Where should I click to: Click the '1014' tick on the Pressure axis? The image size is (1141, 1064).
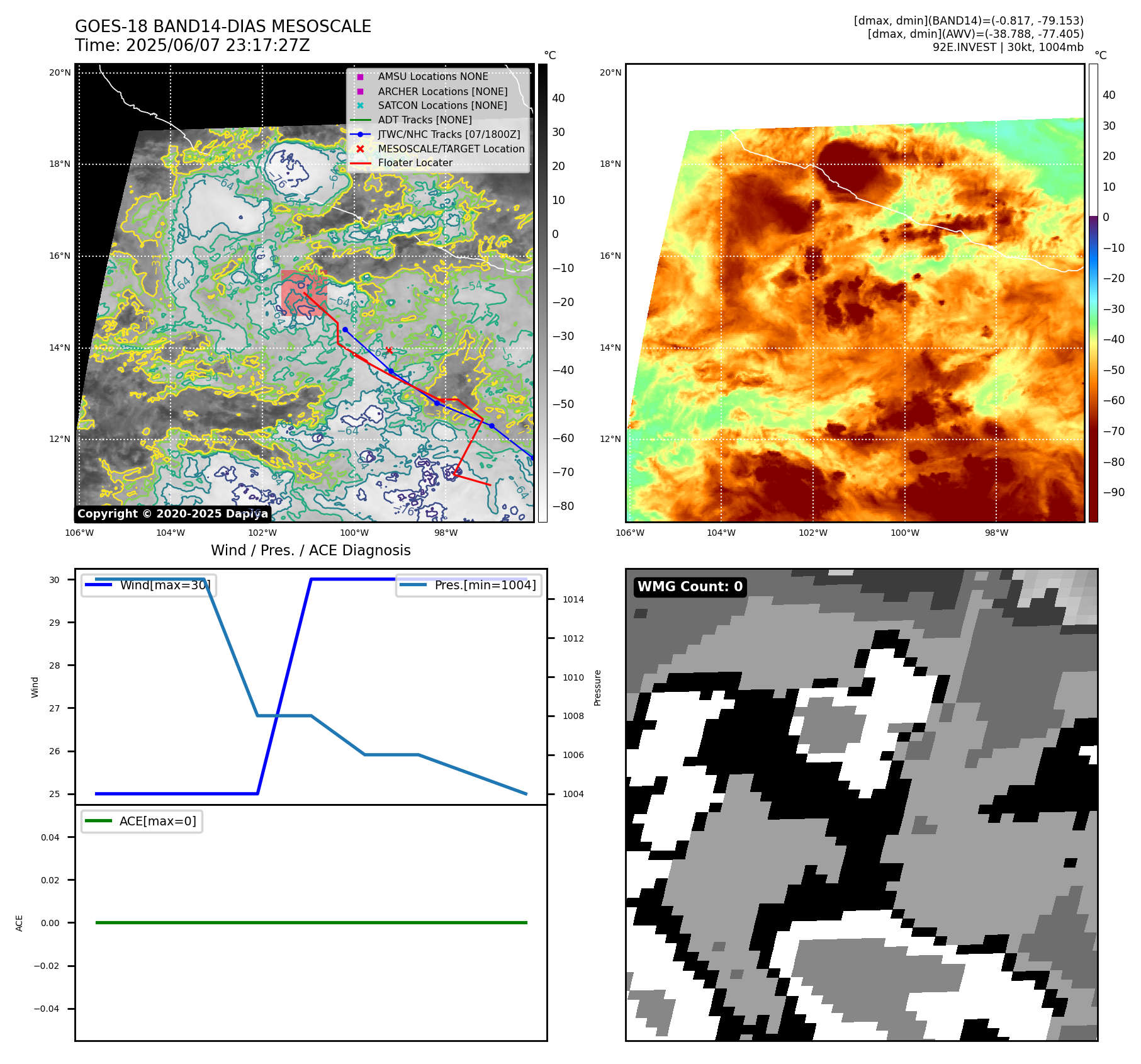click(573, 599)
